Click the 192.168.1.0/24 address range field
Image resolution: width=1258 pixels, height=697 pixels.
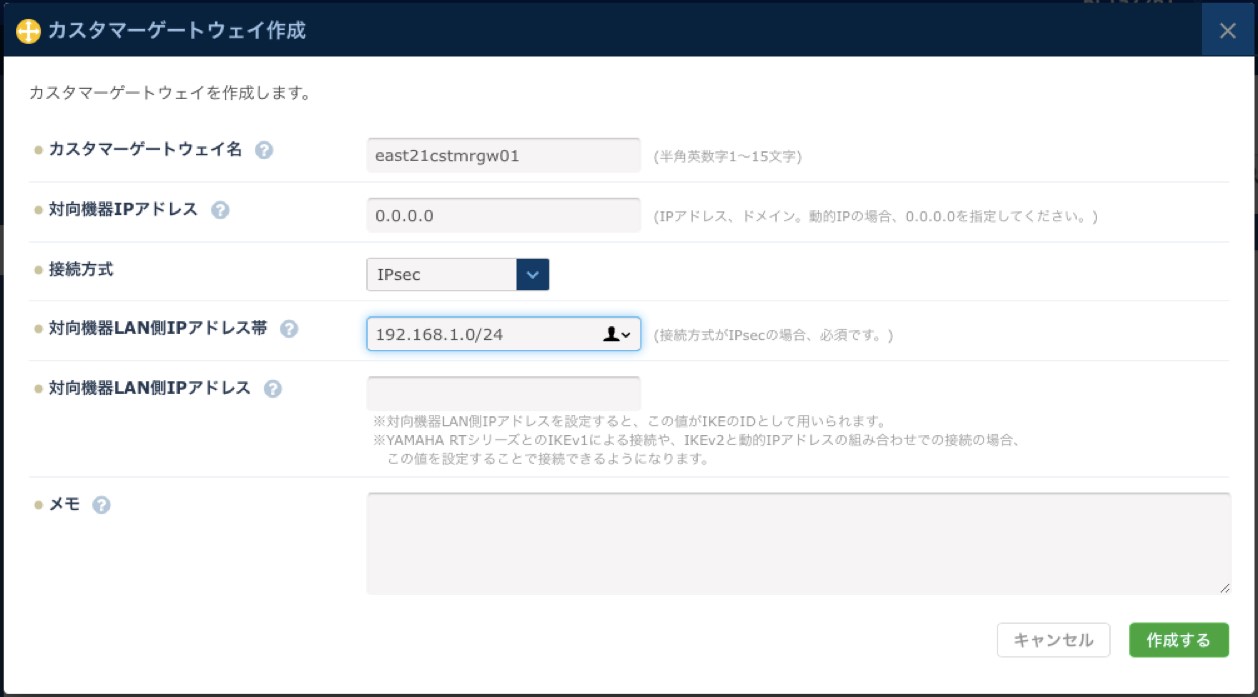(480, 335)
